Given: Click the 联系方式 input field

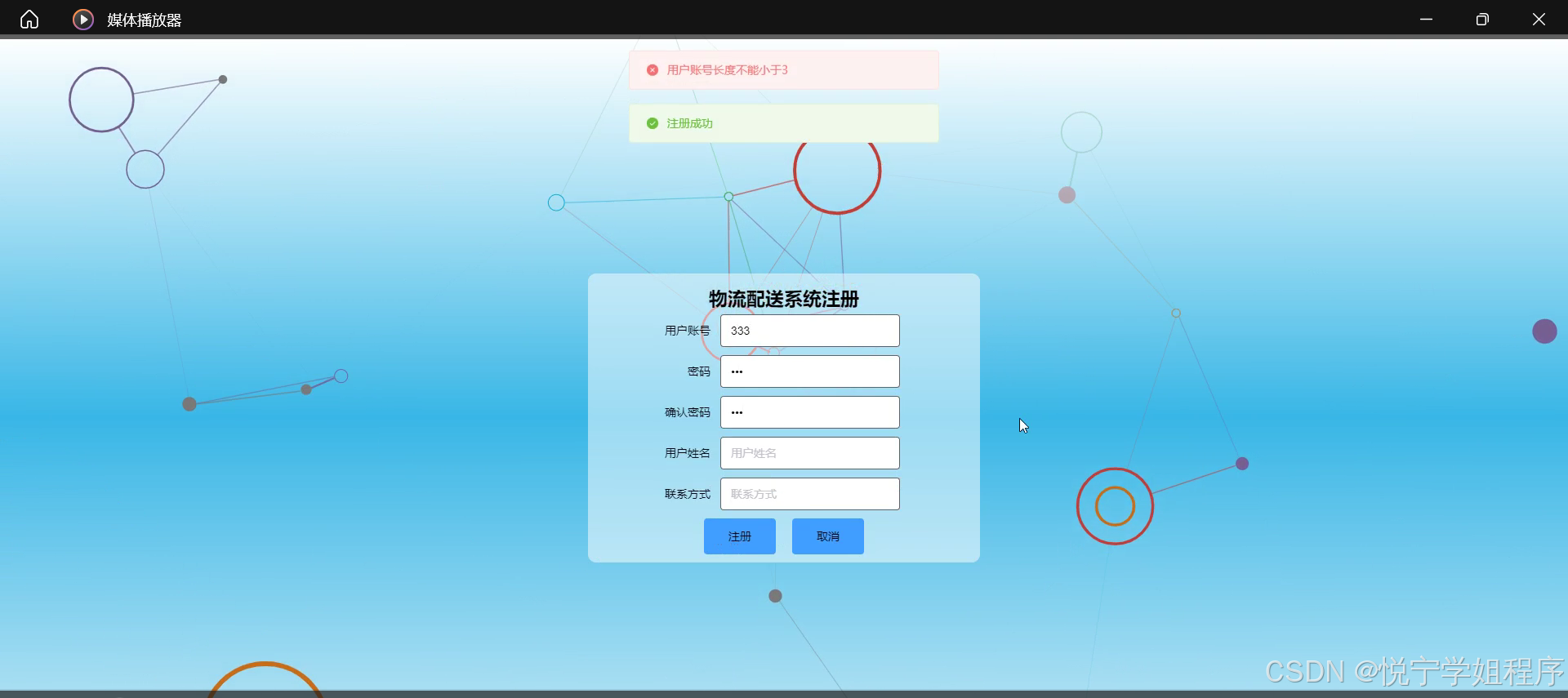Looking at the screenshot, I should (809, 494).
